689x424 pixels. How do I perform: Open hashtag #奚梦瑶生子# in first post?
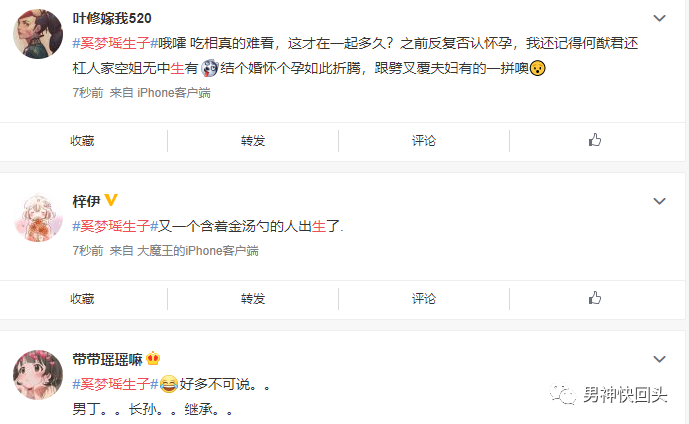tap(115, 43)
